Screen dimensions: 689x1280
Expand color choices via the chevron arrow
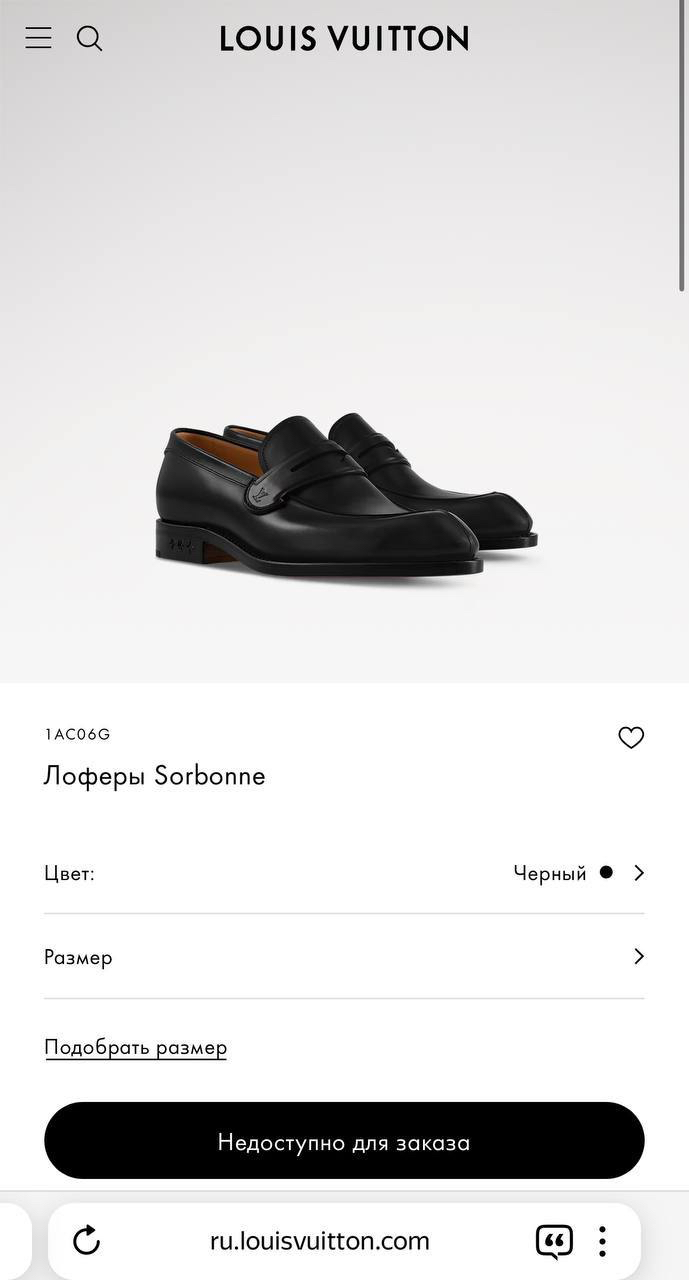(x=639, y=873)
